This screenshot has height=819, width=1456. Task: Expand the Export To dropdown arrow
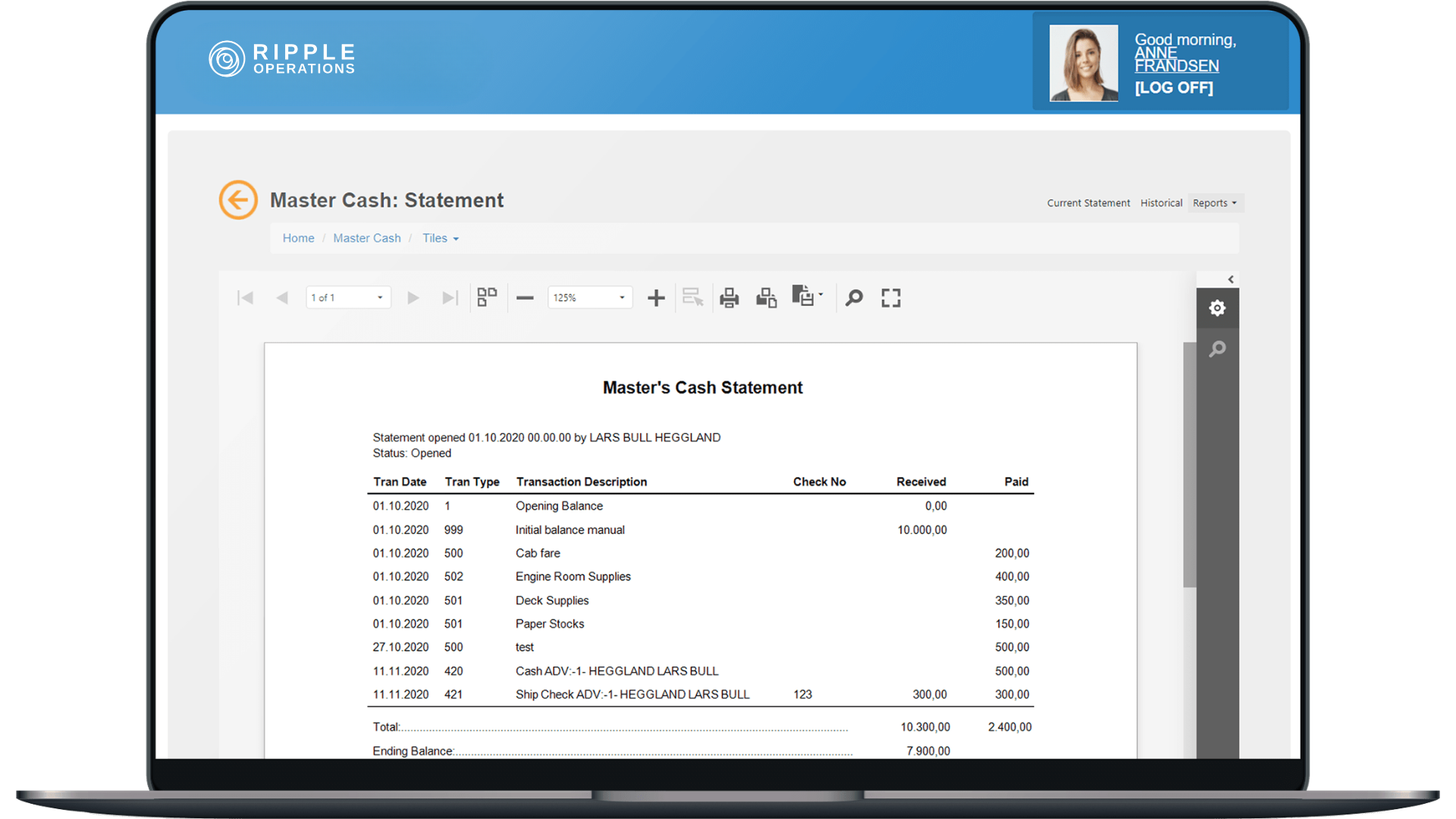[x=821, y=295]
